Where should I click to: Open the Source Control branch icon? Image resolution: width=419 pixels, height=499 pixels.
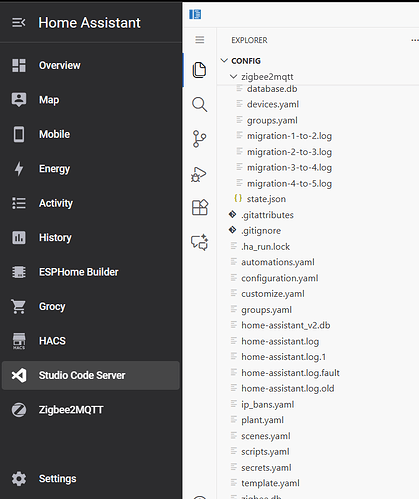pyautogui.click(x=199, y=139)
